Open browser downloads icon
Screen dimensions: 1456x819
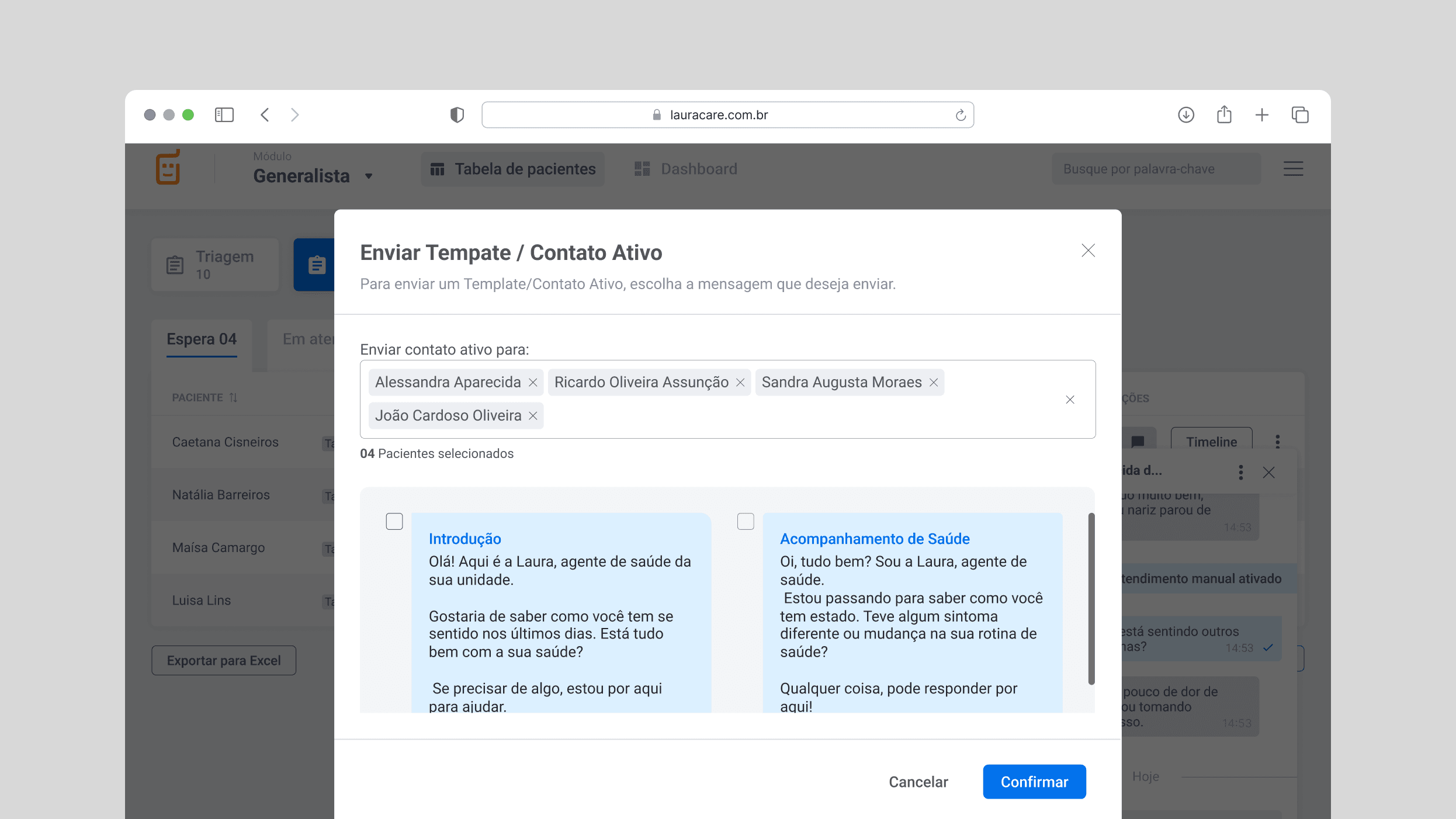[1185, 115]
